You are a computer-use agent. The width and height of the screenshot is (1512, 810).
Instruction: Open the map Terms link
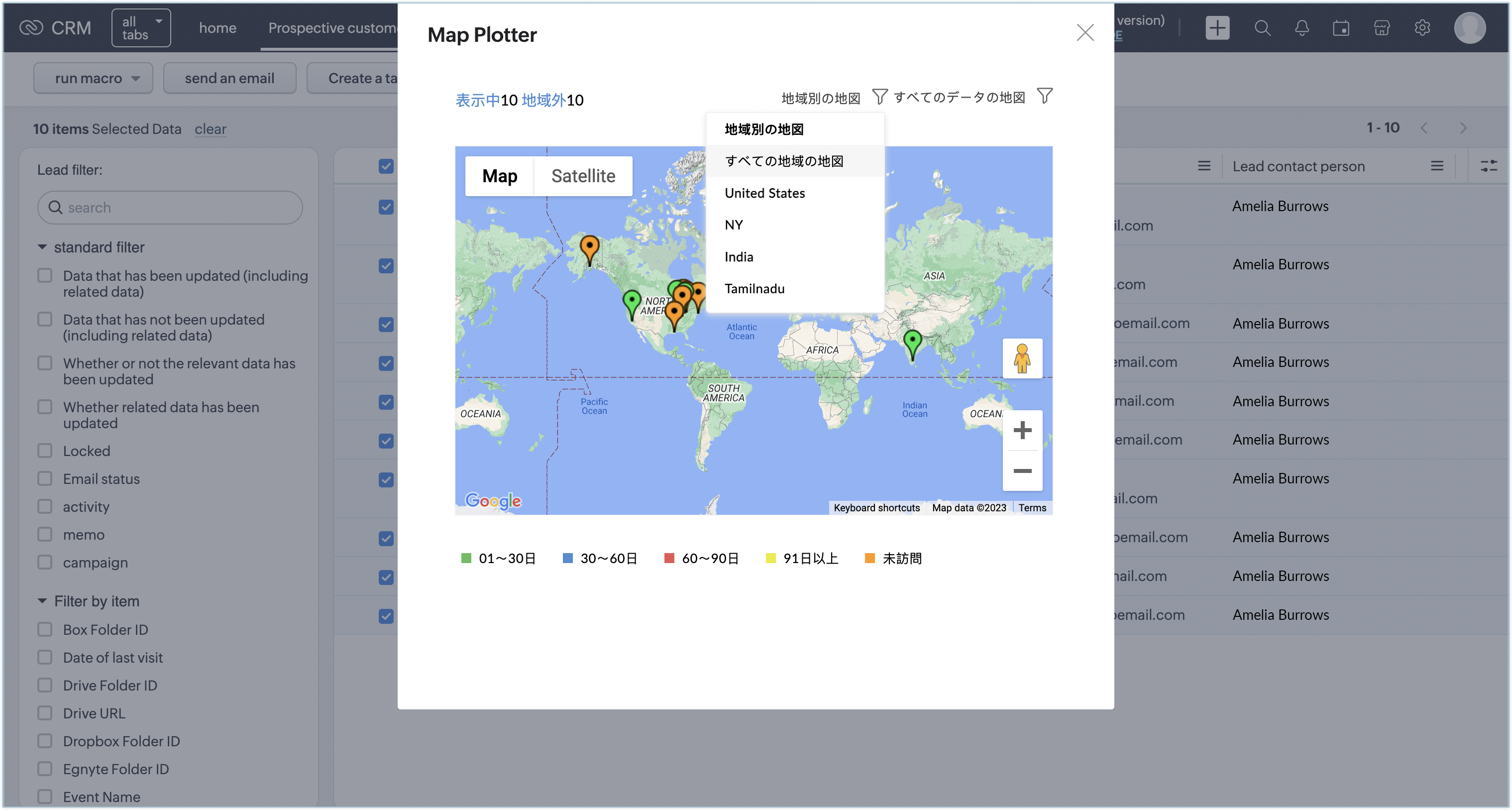point(1032,508)
